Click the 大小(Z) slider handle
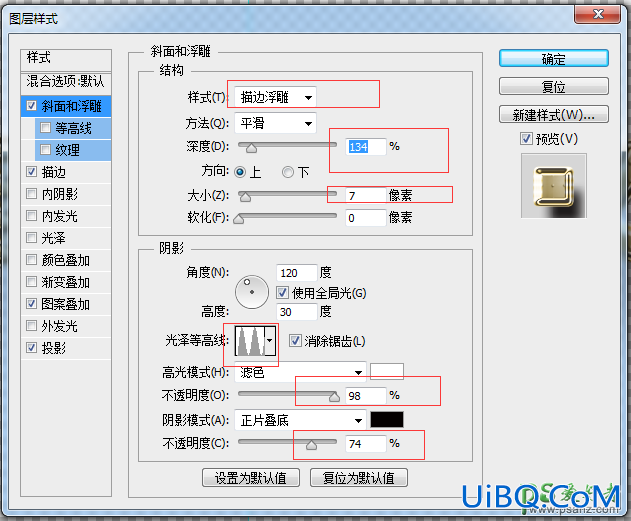This screenshot has height=521, width=631. coord(245,196)
